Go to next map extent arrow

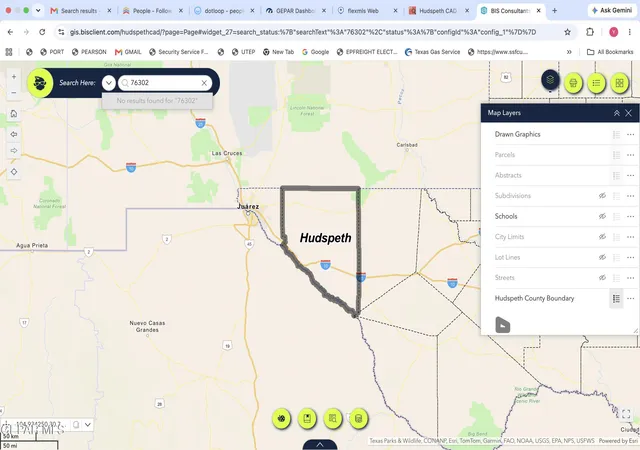click(x=14, y=151)
